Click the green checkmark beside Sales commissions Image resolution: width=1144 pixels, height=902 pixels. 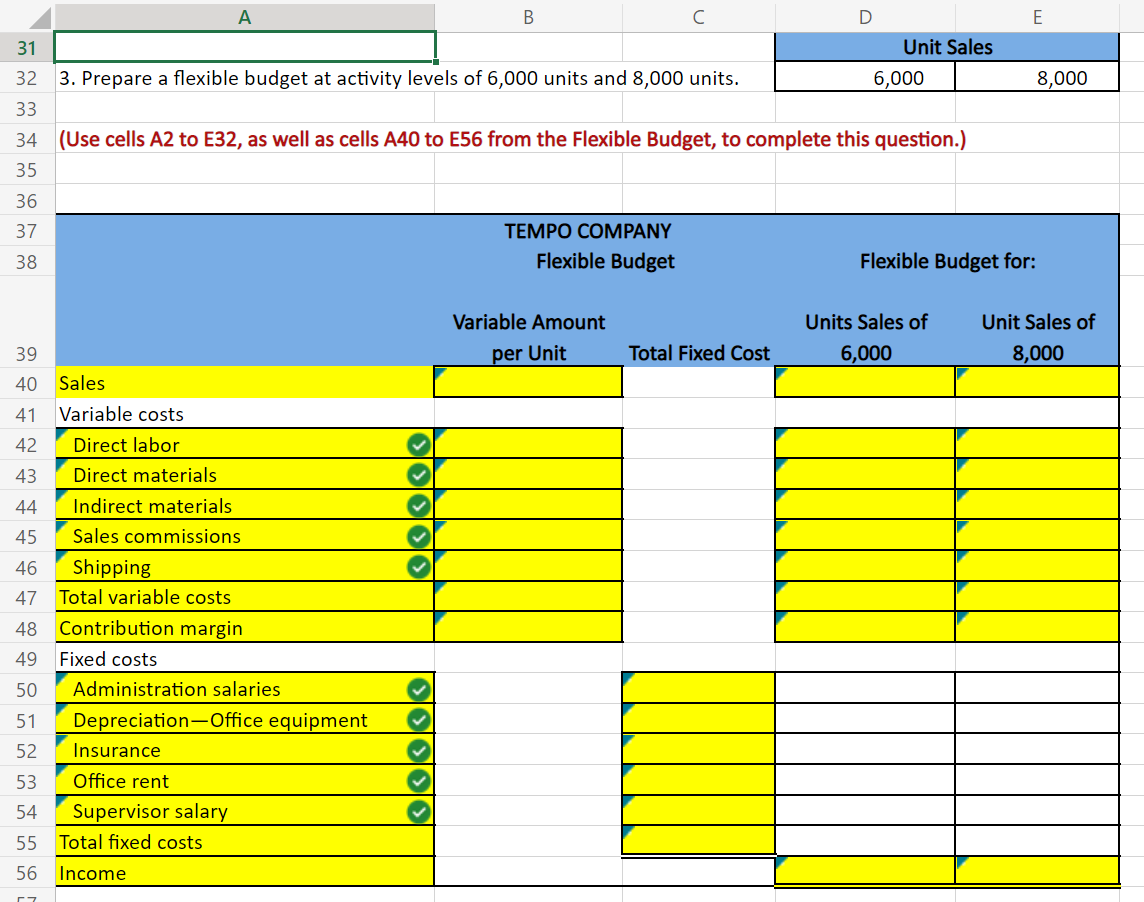pos(419,536)
